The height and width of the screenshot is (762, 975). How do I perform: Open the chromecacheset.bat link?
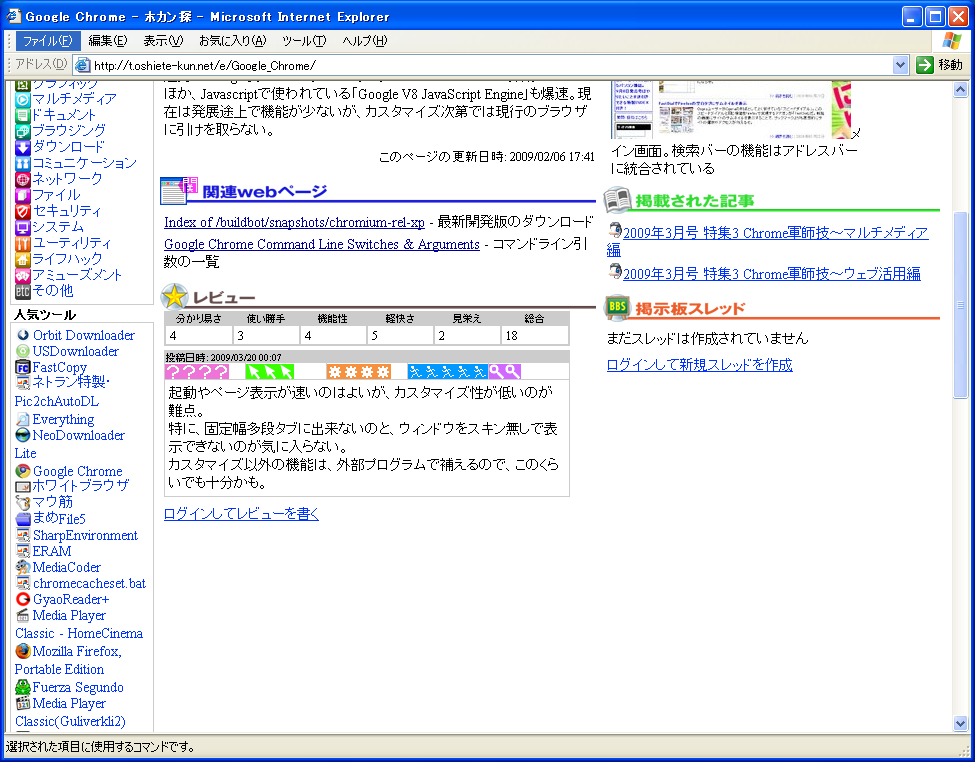[90, 583]
